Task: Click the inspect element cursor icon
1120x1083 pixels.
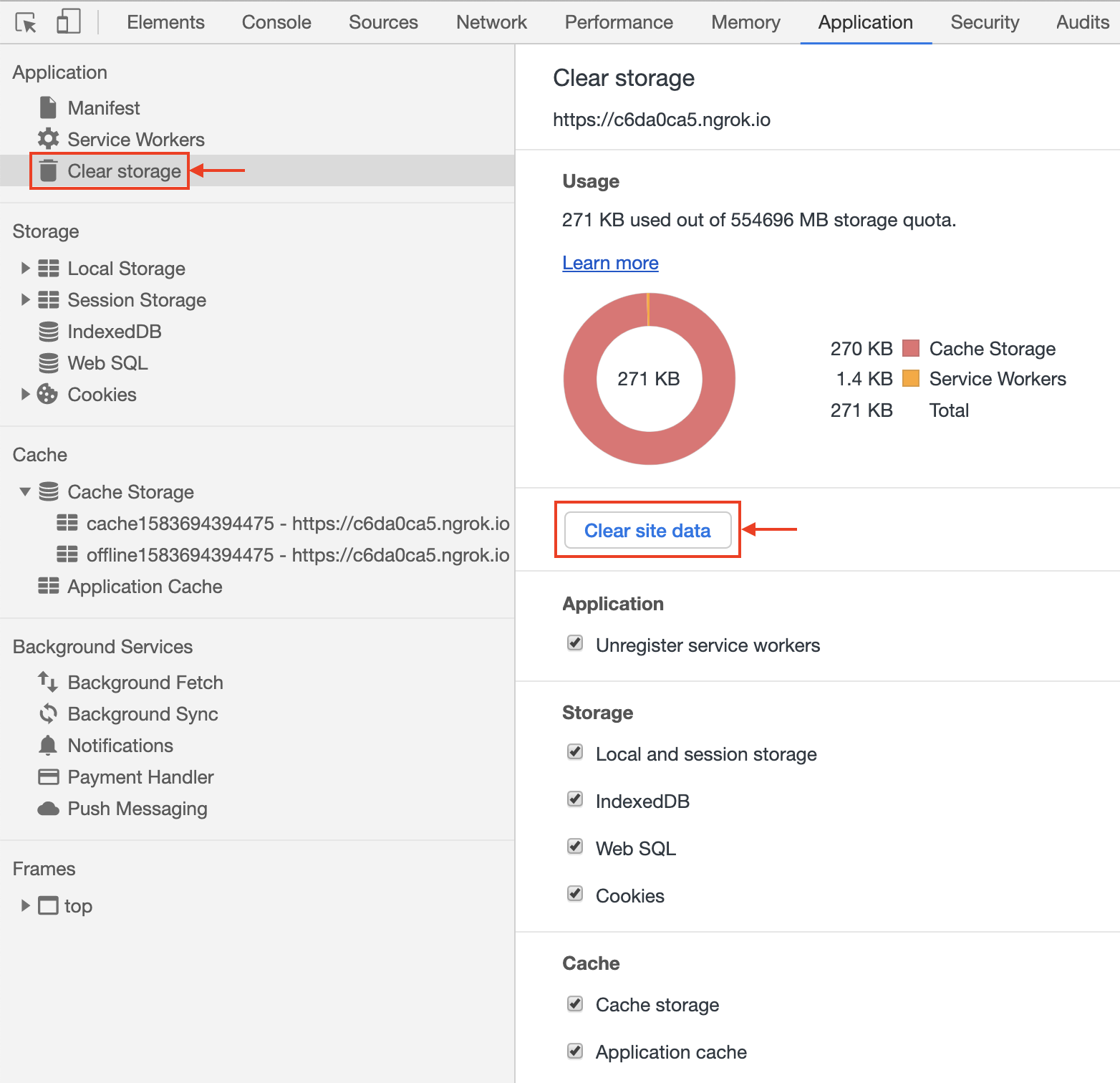Action: [x=26, y=21]
